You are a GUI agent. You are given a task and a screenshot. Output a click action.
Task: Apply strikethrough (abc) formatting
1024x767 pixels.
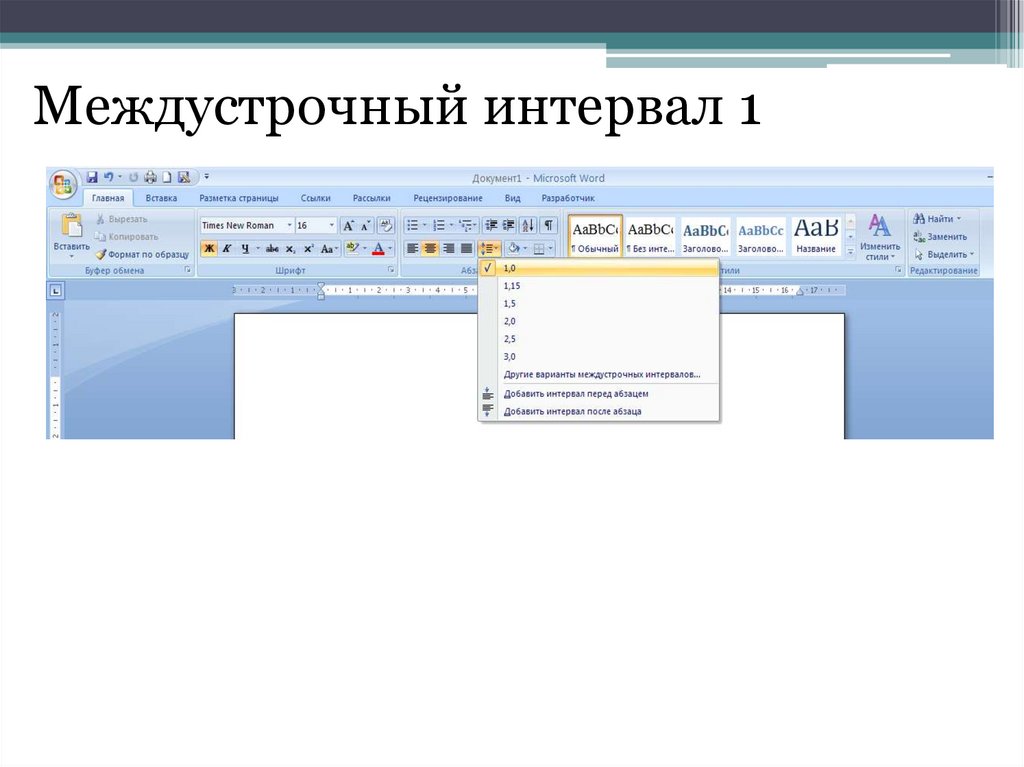point(272,249)
